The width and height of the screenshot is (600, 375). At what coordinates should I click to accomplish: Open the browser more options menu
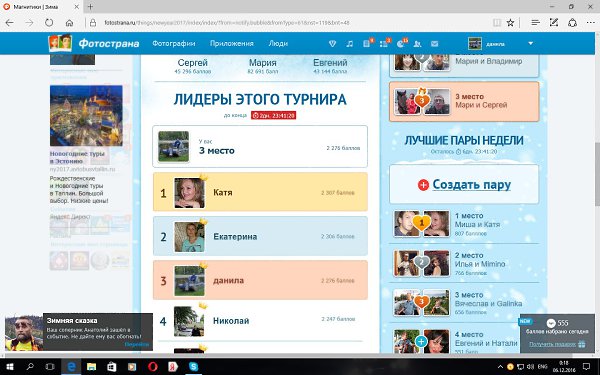(590, 23)
